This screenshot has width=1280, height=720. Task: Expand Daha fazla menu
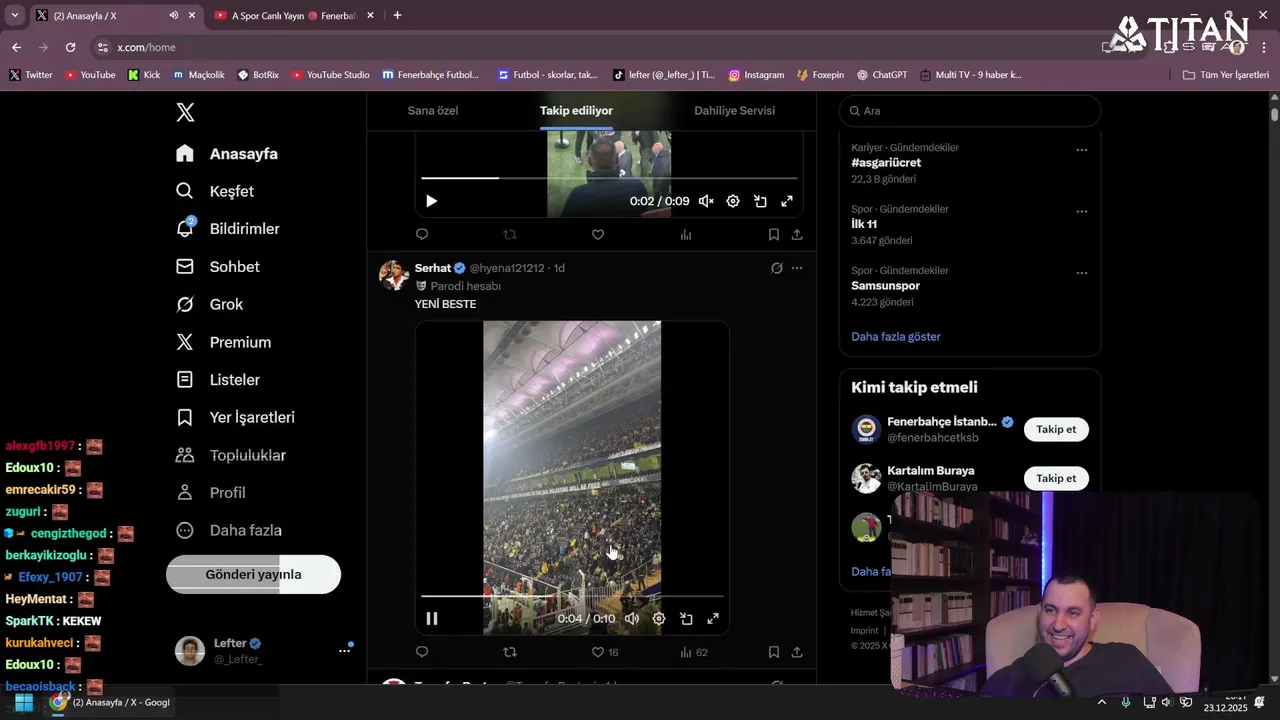(x=229, y=530)
